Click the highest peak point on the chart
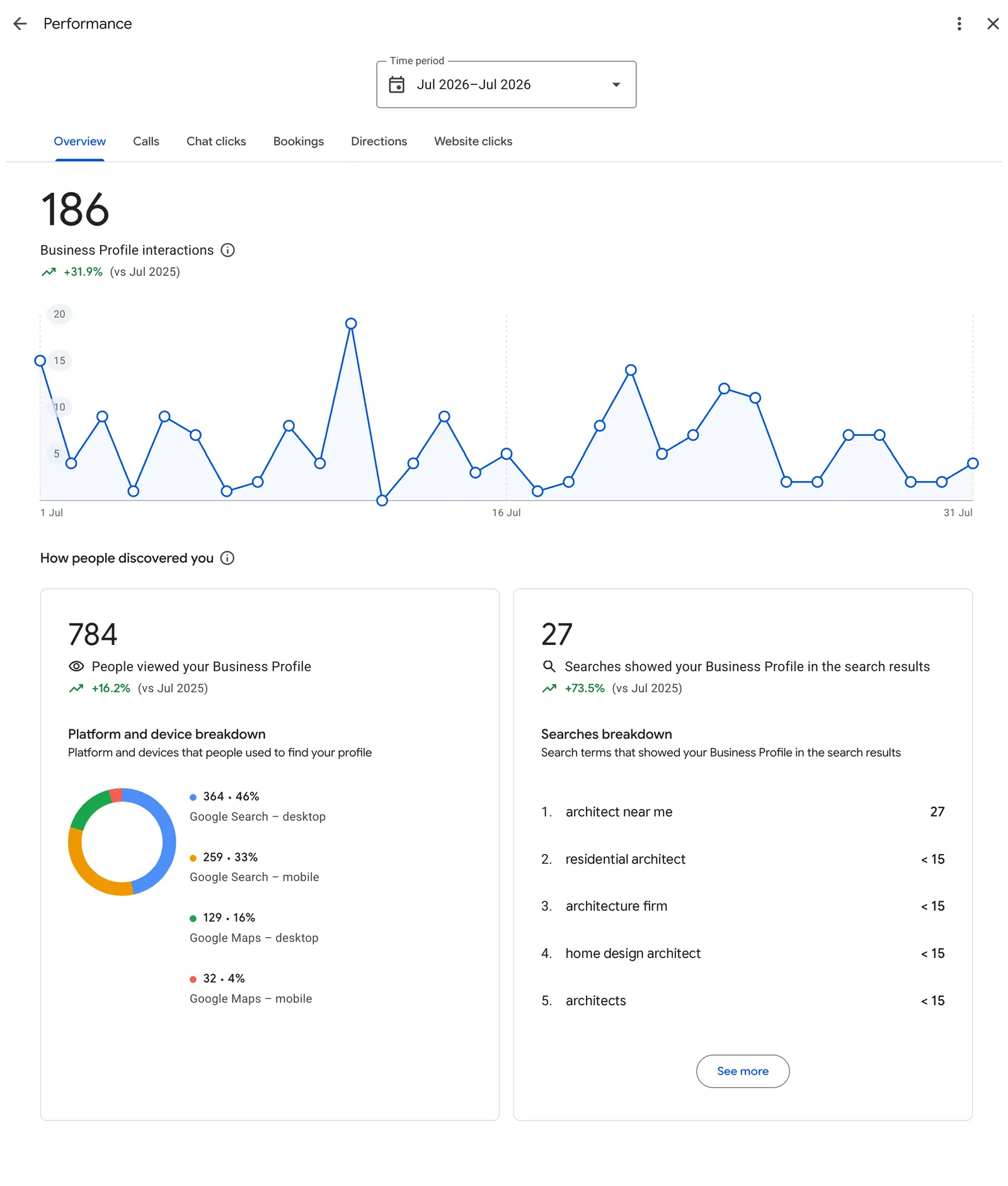 pyautogui.click(x=351, y=324)
